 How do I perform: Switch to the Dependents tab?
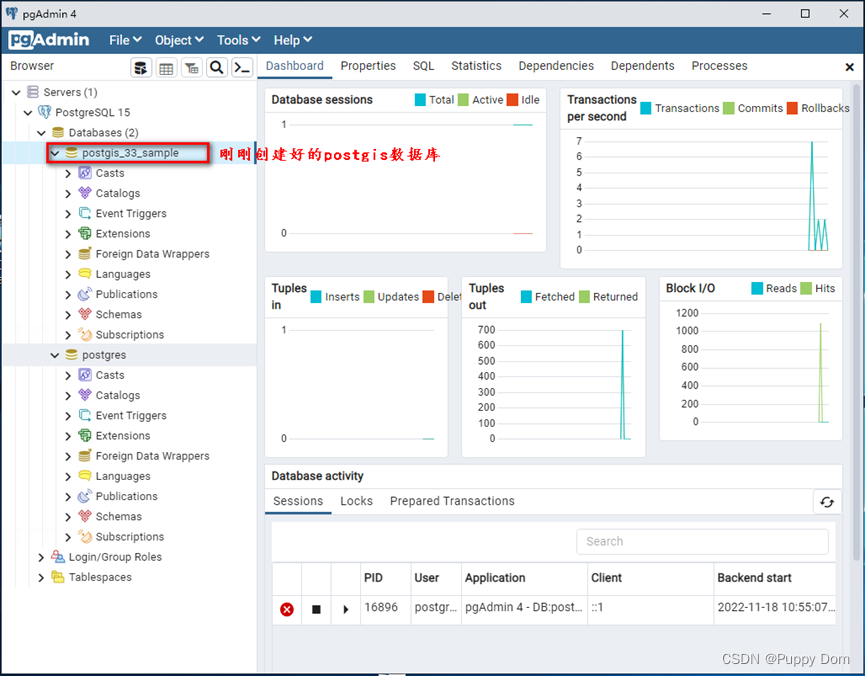[x=642, y=66]
